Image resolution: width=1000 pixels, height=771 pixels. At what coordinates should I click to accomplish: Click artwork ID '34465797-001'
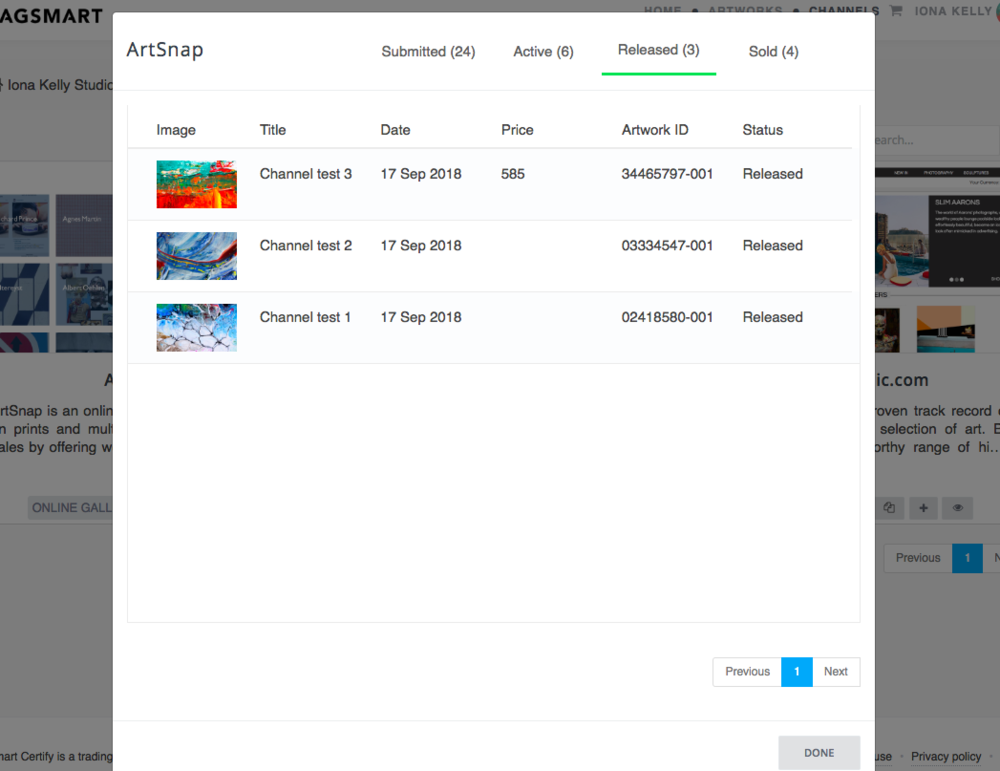(667, 174)
